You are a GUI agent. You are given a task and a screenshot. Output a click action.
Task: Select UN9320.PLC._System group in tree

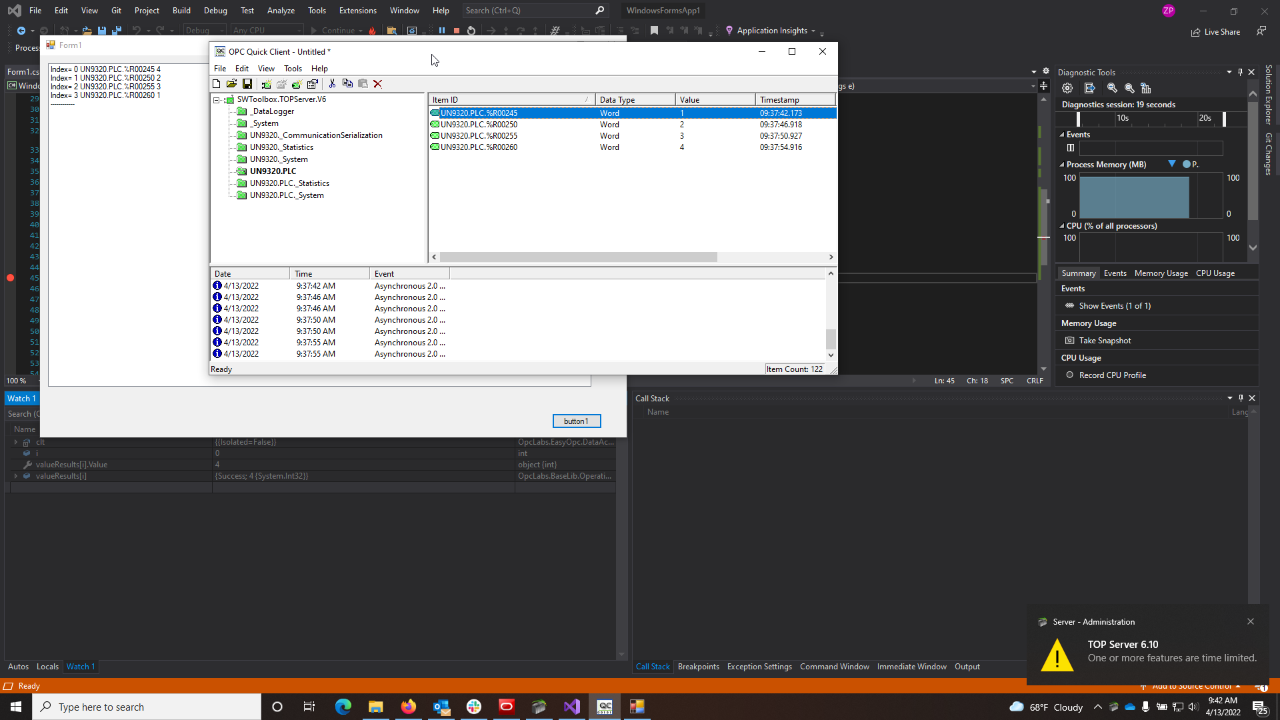point(286,195)
